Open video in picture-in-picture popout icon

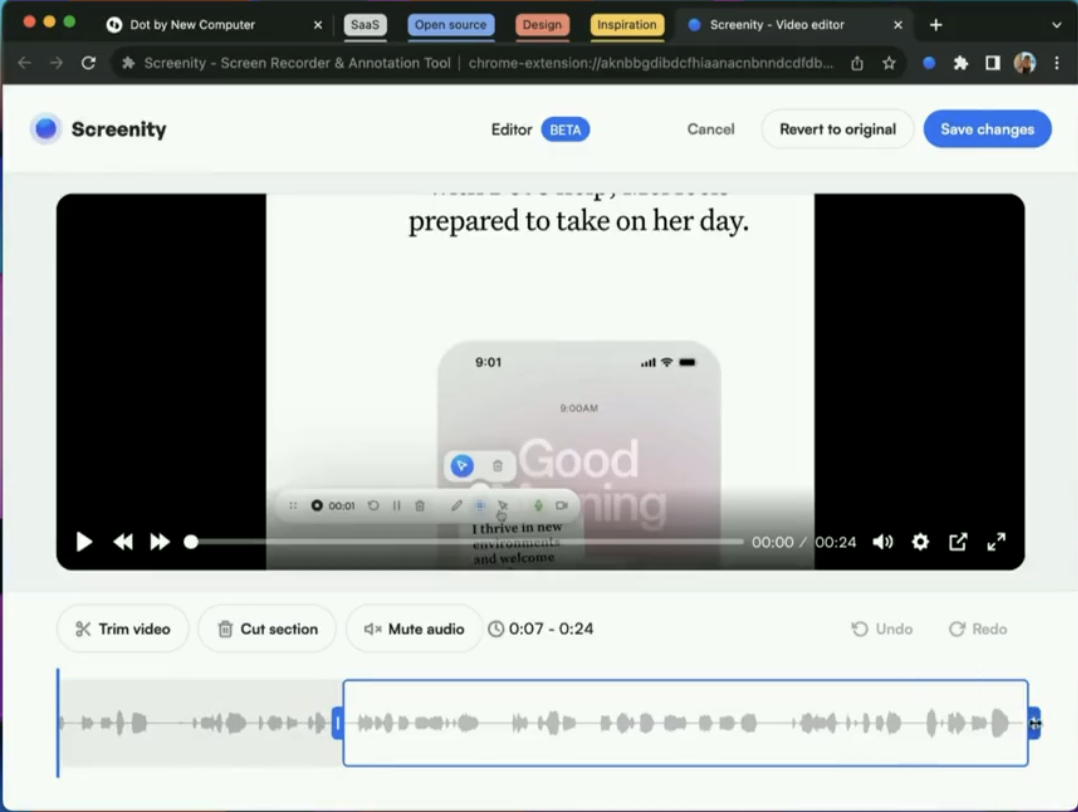click(958, 542)
